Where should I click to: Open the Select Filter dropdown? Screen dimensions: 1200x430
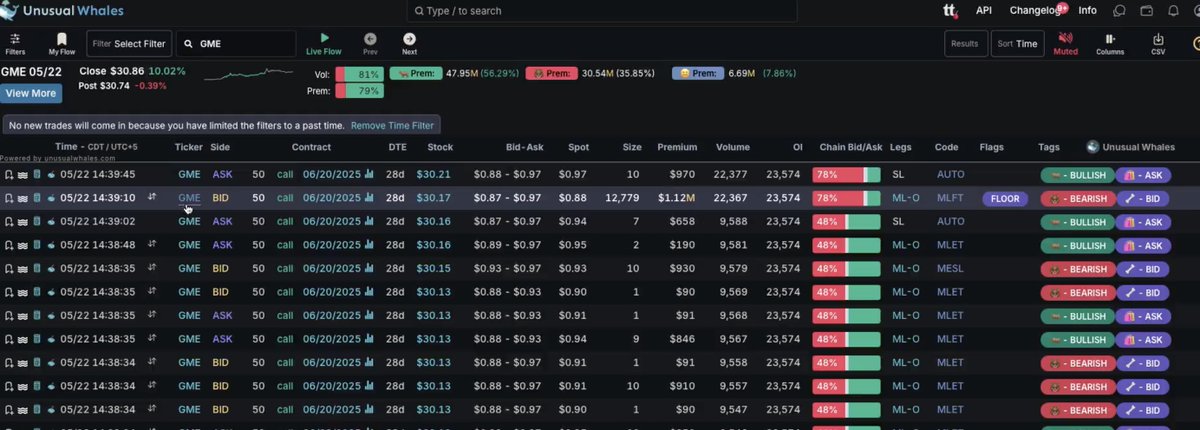(x=128, y=44)
